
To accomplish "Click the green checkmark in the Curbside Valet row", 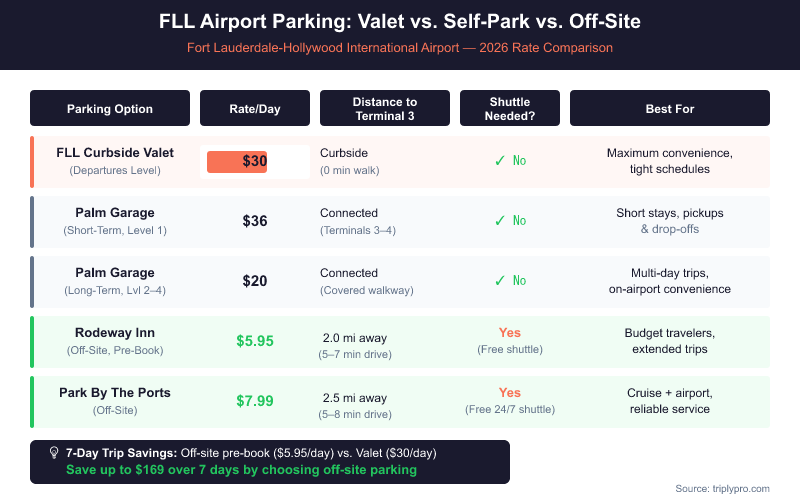I will pyautogui.click(x=499, y=161).
